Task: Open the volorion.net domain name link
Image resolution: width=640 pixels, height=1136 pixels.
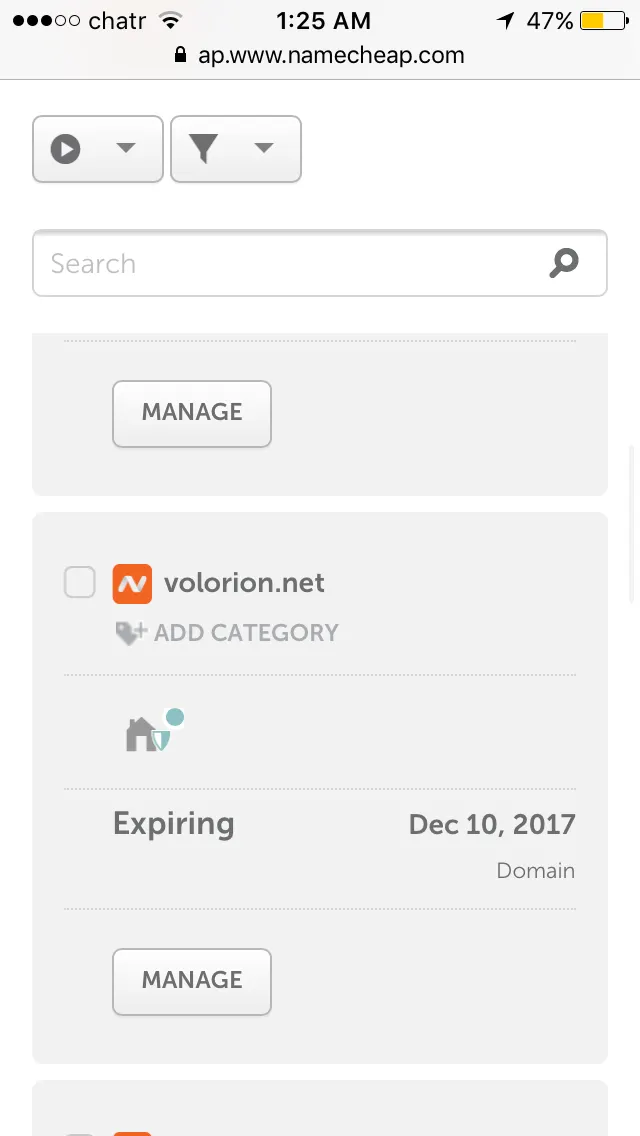Action: [x=244, y=583]
